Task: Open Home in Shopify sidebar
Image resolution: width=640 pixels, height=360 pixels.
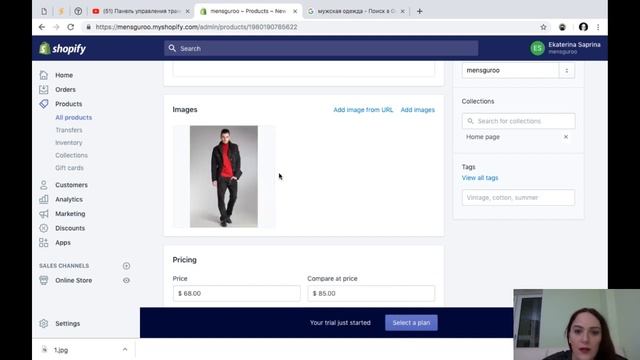Action: pyautogui.click(x=64, y=75)
